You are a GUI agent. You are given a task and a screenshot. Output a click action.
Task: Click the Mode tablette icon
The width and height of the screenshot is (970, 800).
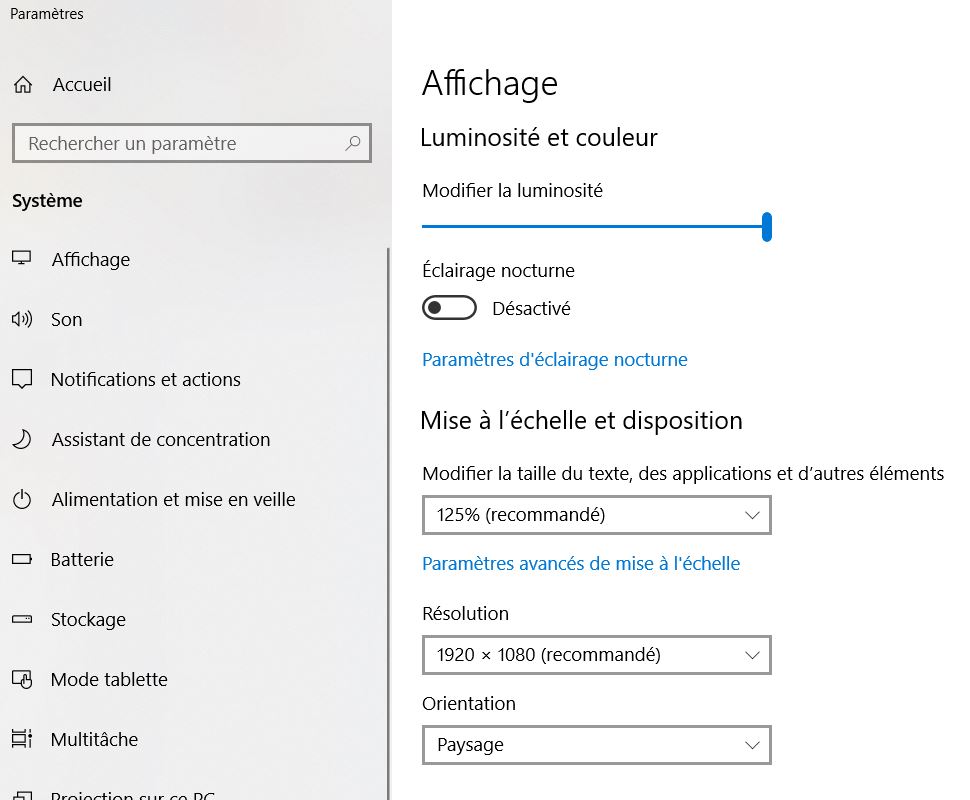21,679
